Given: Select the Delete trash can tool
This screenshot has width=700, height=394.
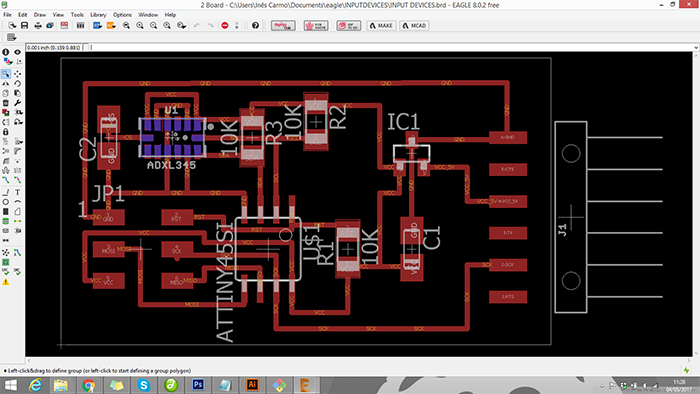Looking at the screenshot, I should (x=6, y=103).
